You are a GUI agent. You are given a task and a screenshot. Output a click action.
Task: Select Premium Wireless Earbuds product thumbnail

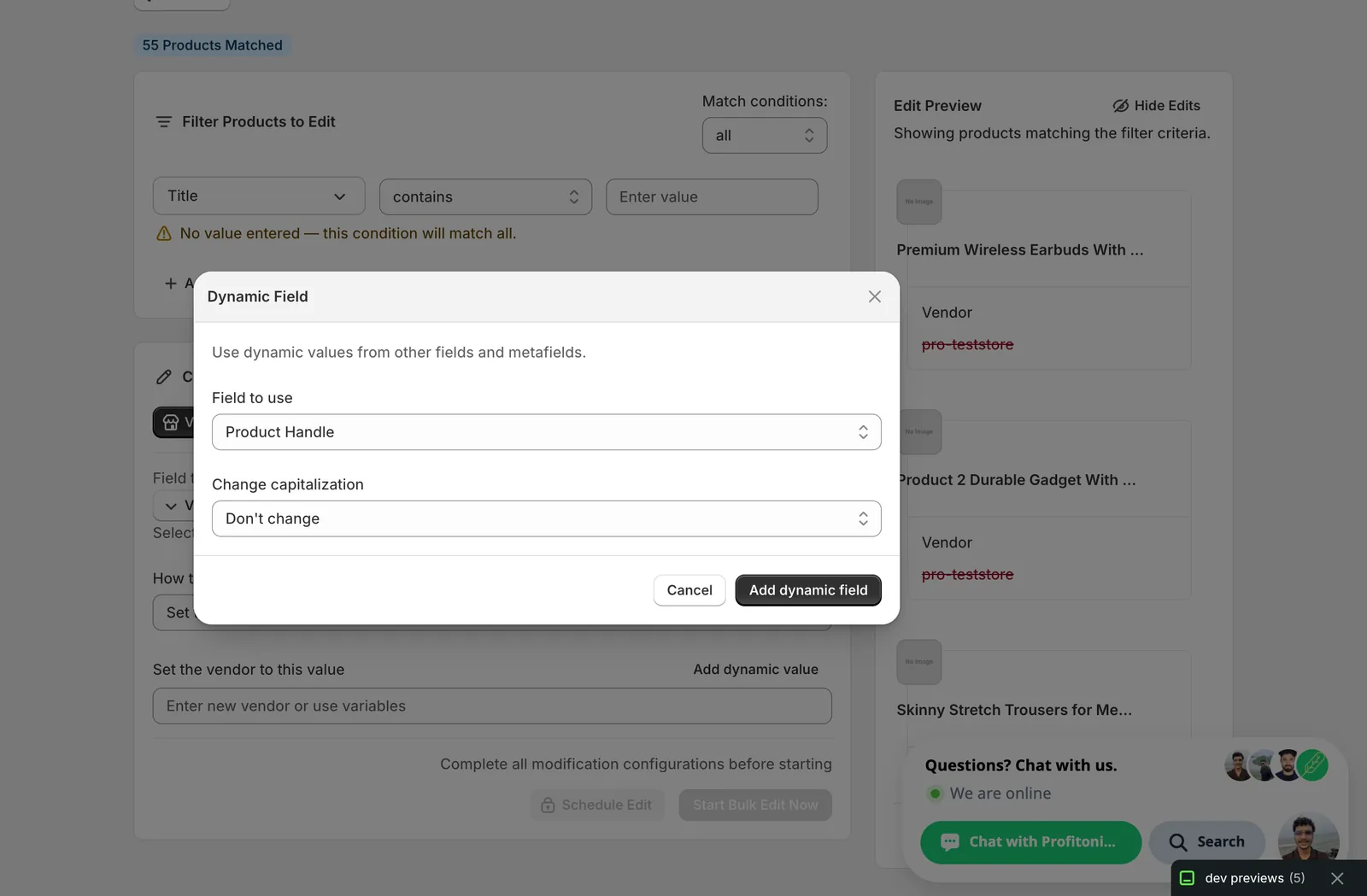(919, 202)
